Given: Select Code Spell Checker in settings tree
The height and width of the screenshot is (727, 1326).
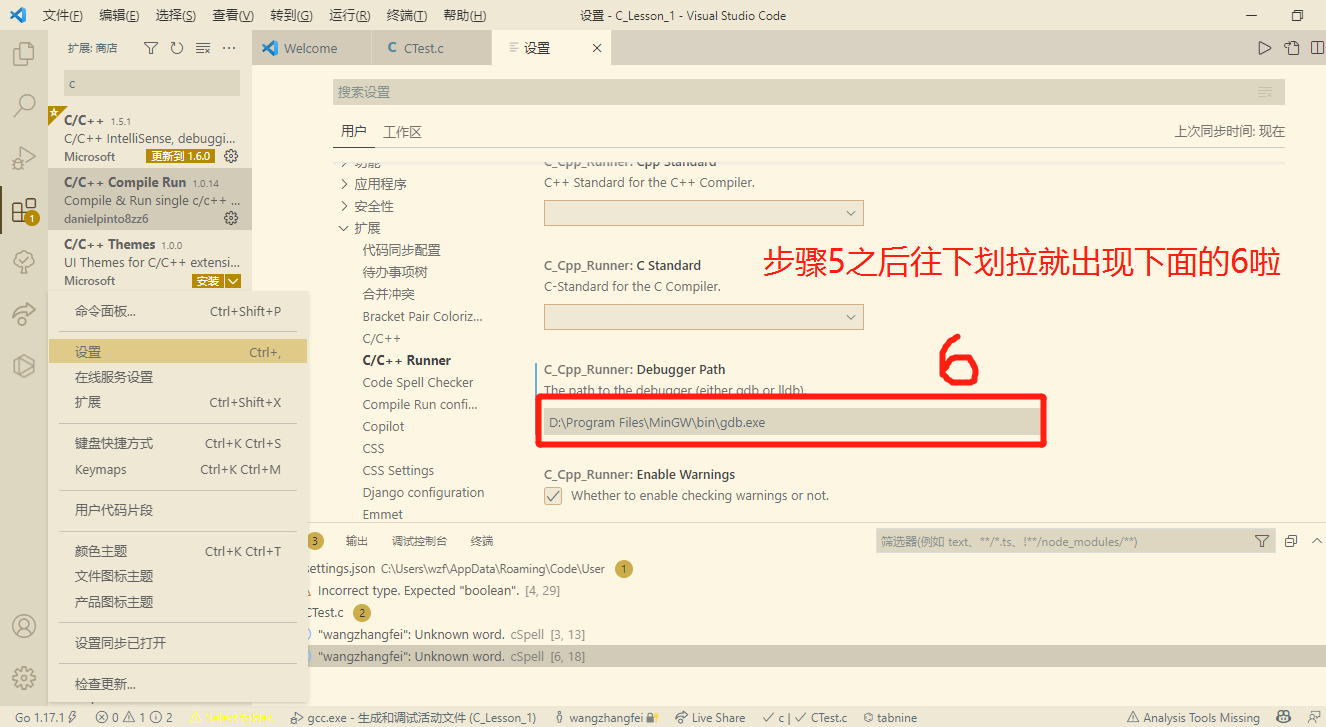Looking at the screenshot, I should [x=418, y=382].
